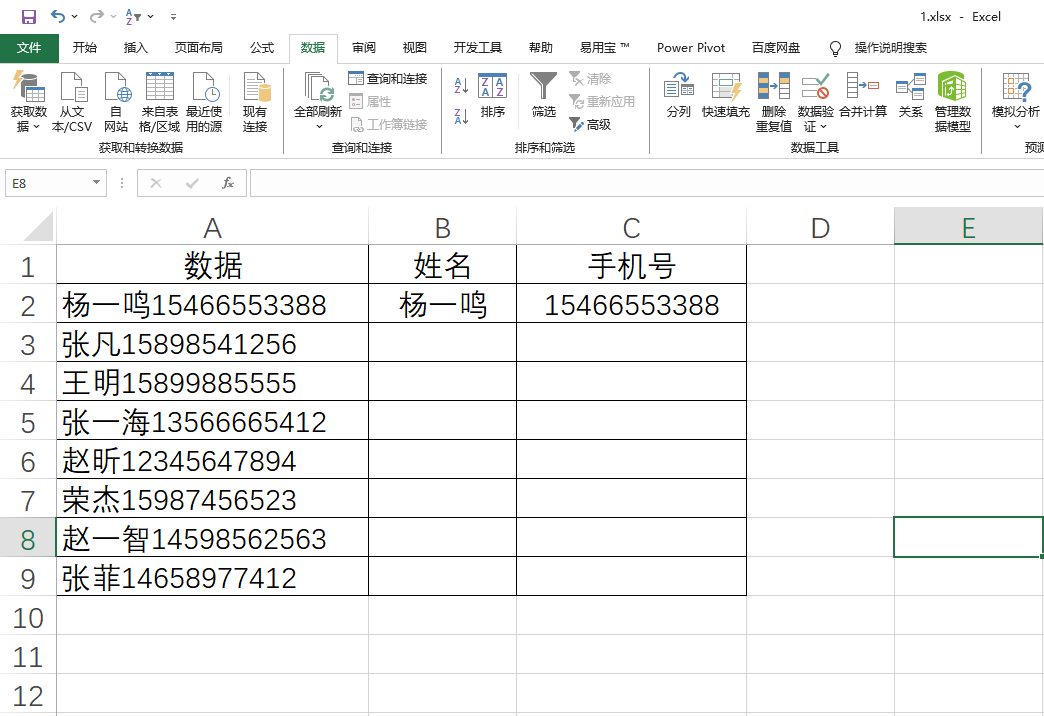The image size is (1044, 716).
Task: Click the Redo arrow icon
Action: pyautogui.click(x=97, y=17)
